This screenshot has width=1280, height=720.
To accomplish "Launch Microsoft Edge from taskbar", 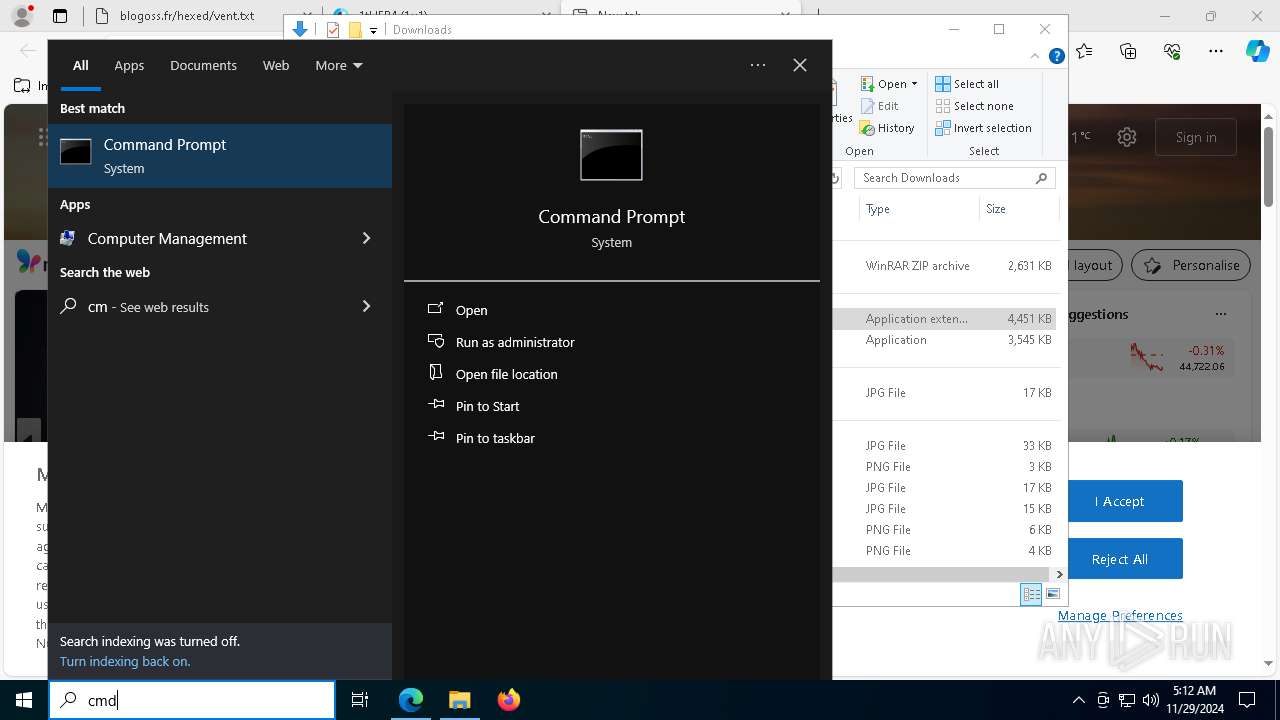I will point(411,700).
